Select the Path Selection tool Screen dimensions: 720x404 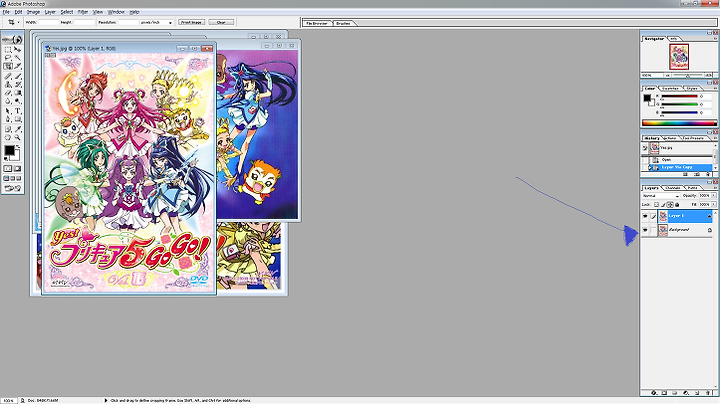(x=8, y=111)
